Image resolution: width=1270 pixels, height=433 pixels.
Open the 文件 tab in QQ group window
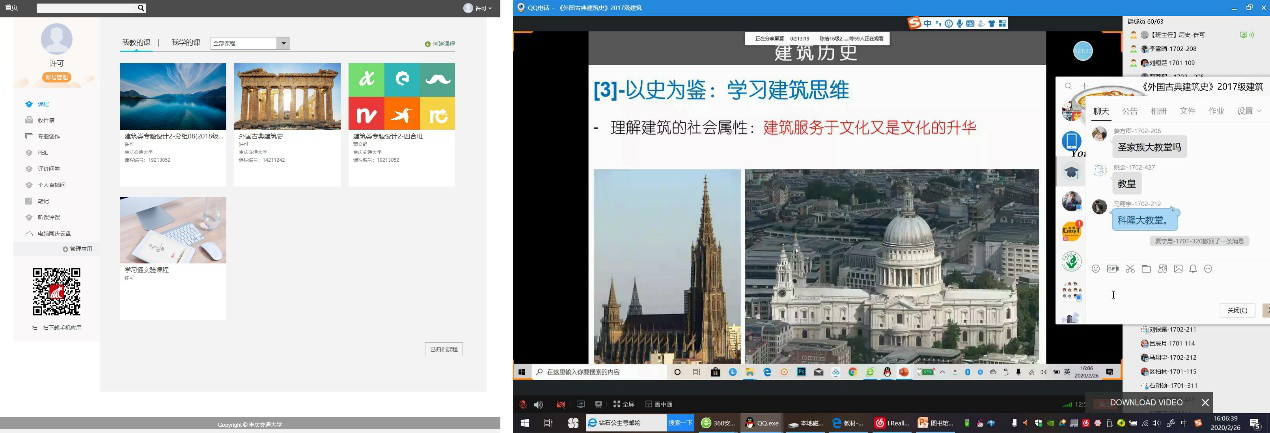click(x=1187, y=111)
